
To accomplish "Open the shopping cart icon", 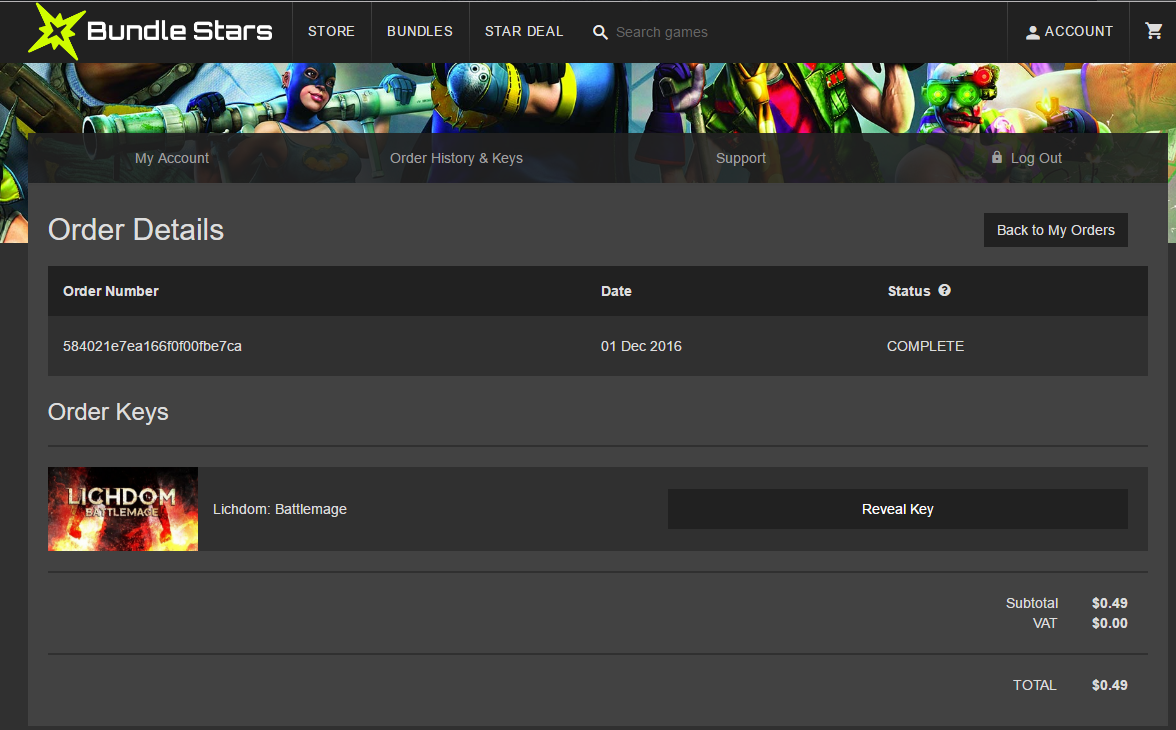I will point(1154,31).
